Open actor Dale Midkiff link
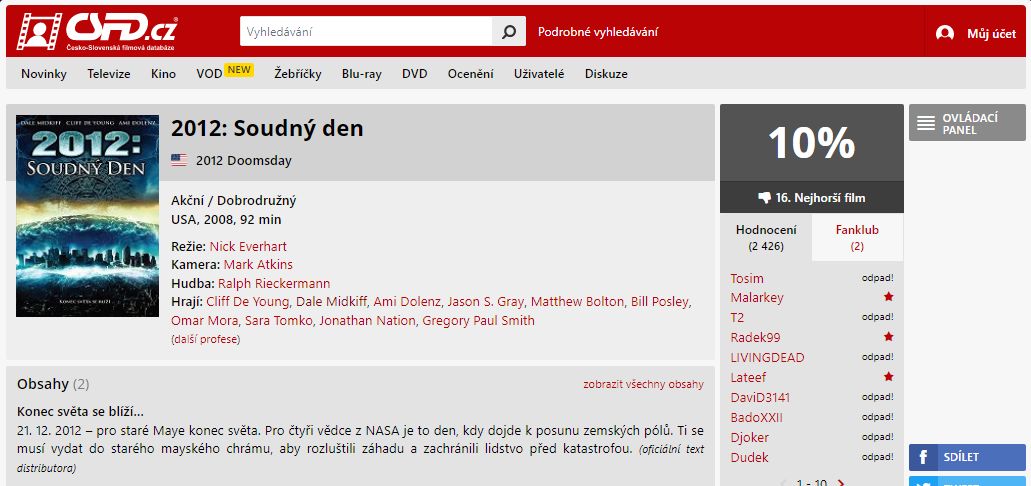 click(331, 301)
